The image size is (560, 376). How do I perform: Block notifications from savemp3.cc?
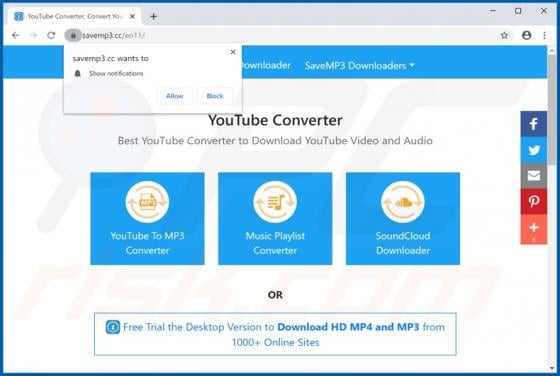coord(215,96)
